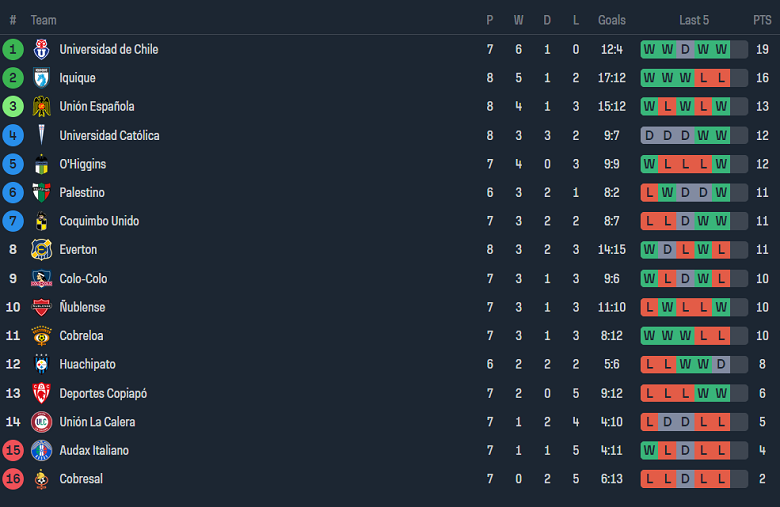780x507 pixels.
Task: Click the Iquique team logo
Action: coord(41,78)
